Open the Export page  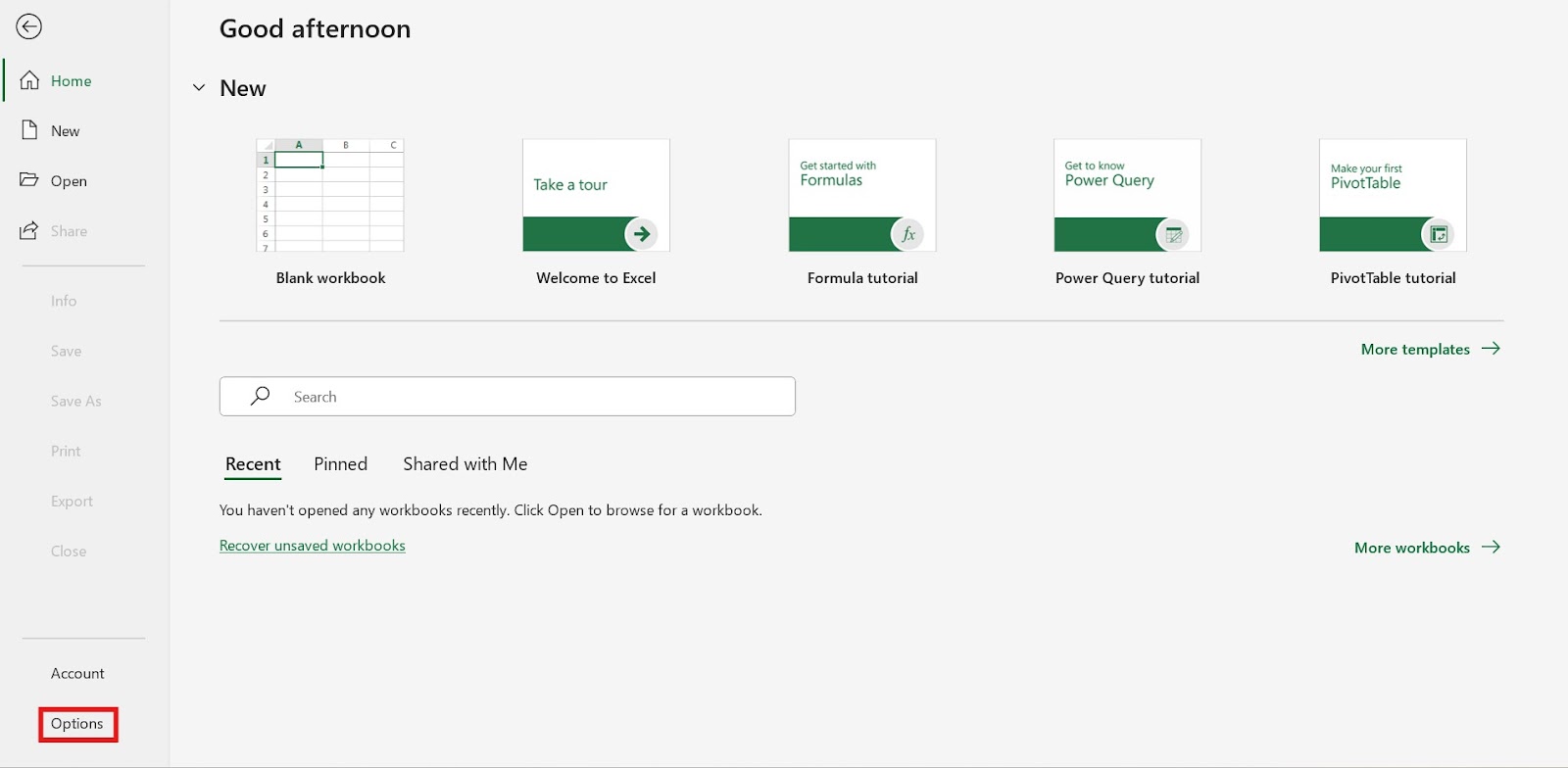72,501
